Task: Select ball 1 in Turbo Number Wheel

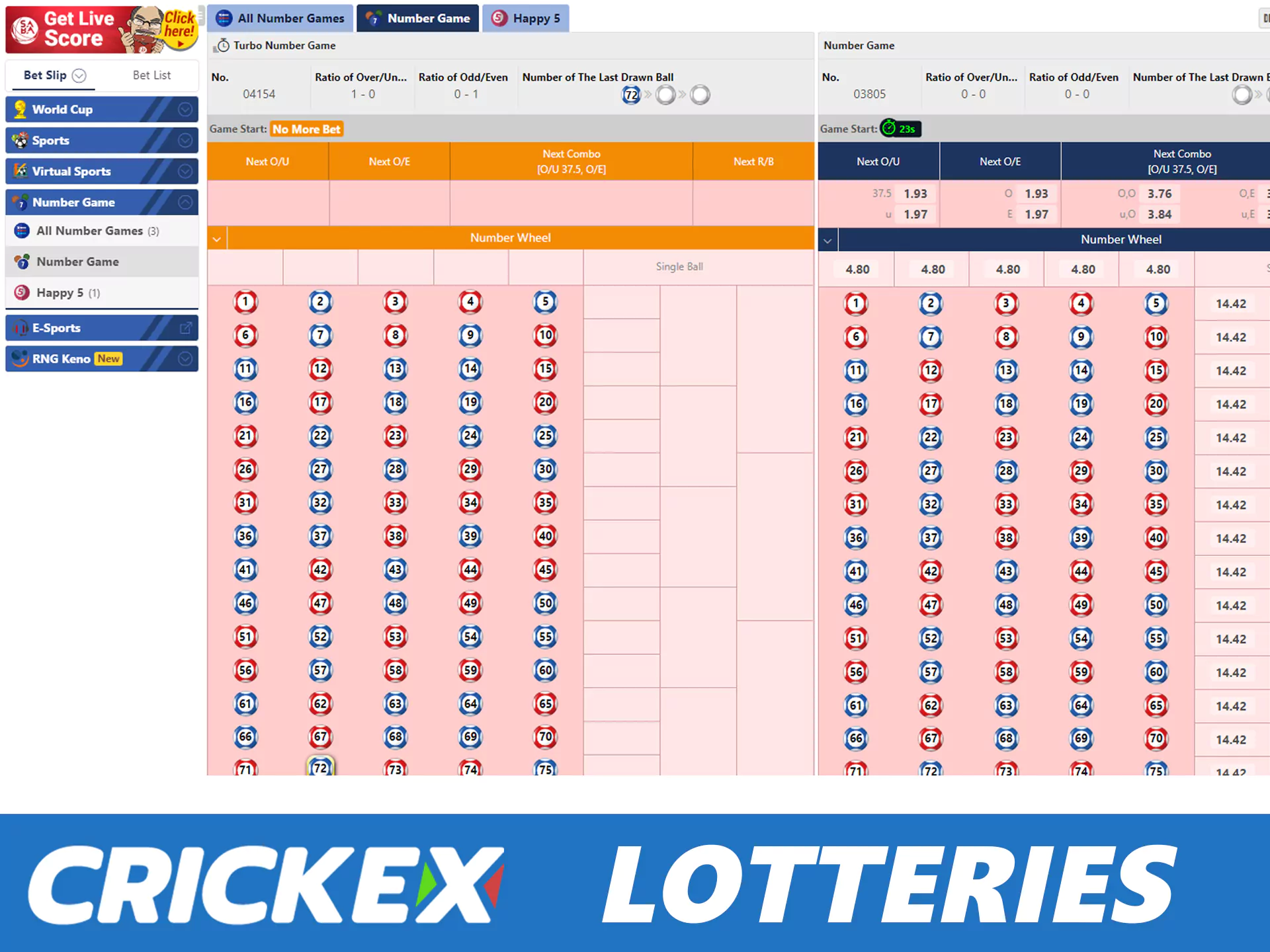Action: (x=245, y=302)
